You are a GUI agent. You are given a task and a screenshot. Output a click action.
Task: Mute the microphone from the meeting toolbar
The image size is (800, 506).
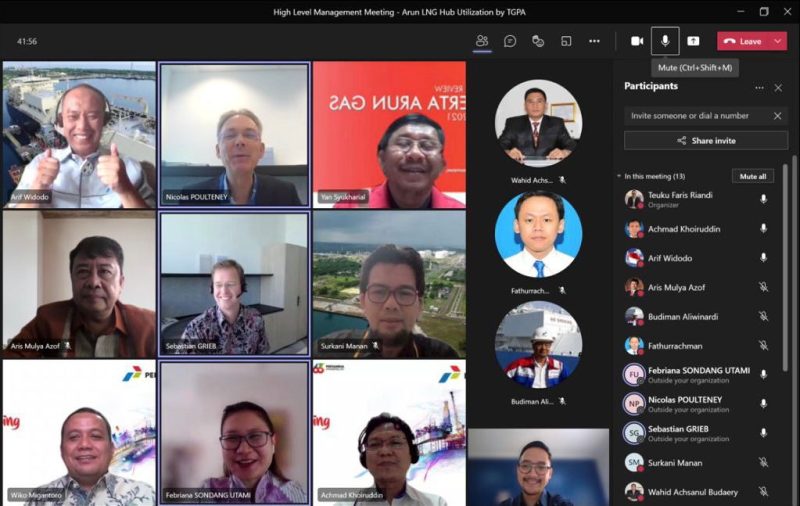click(x=665, y=41)
